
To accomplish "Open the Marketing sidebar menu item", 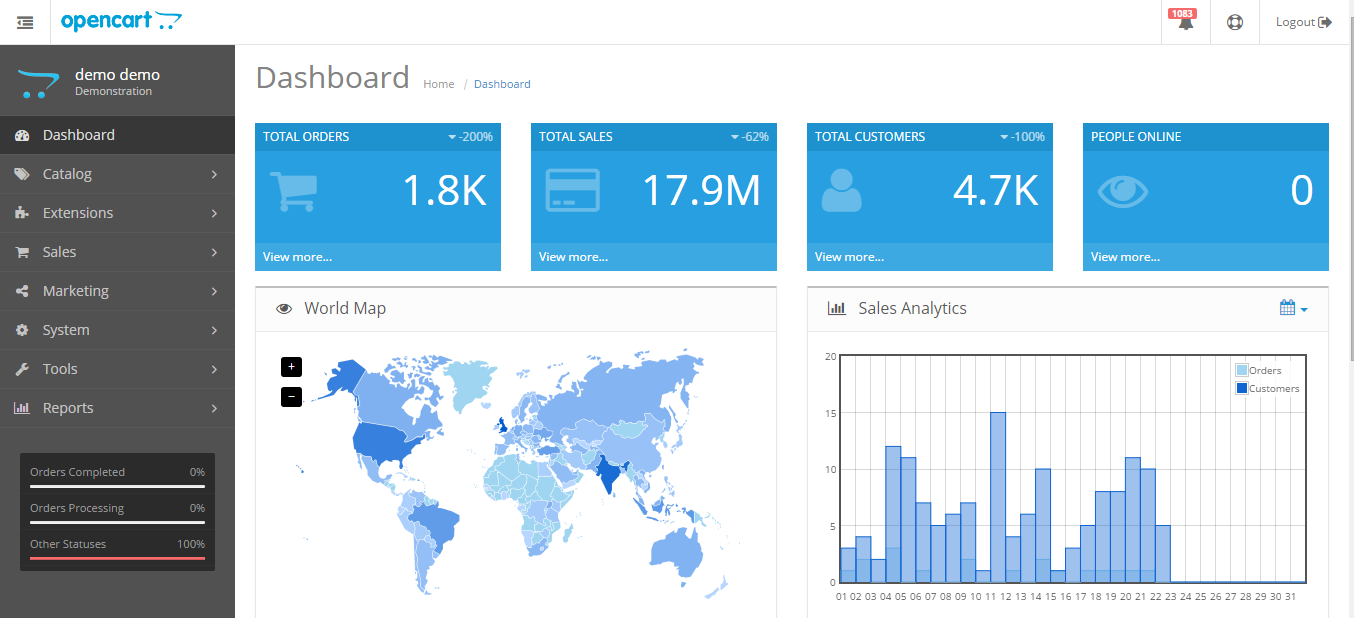I will [117, 291].
